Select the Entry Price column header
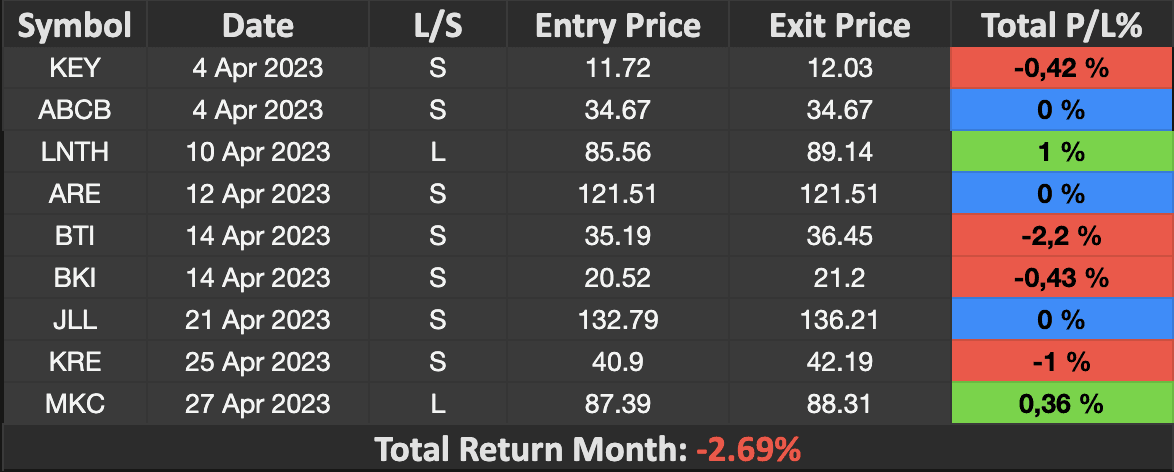Viewport: 1174px width, 472px height. tap(618, 25)
